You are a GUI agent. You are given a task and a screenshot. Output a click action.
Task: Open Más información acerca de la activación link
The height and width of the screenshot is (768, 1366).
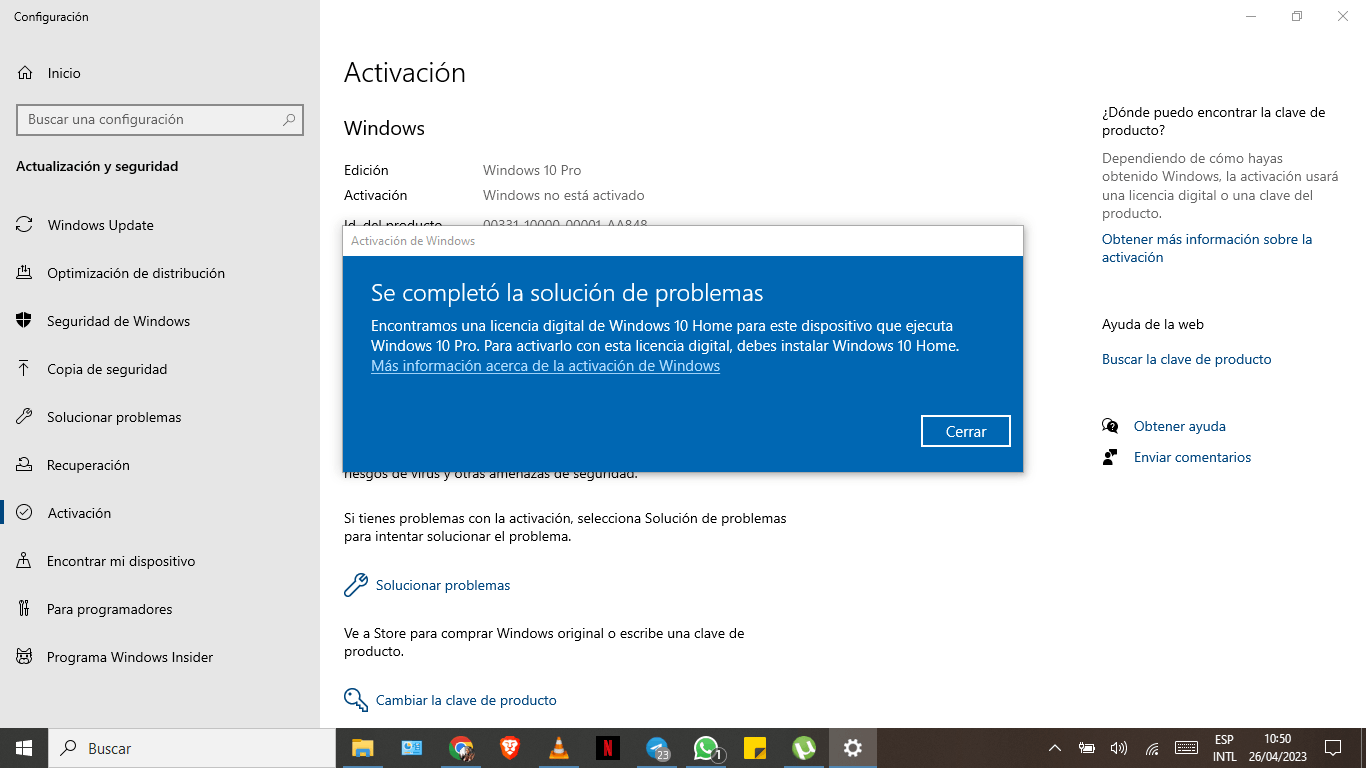coord(545,366)
